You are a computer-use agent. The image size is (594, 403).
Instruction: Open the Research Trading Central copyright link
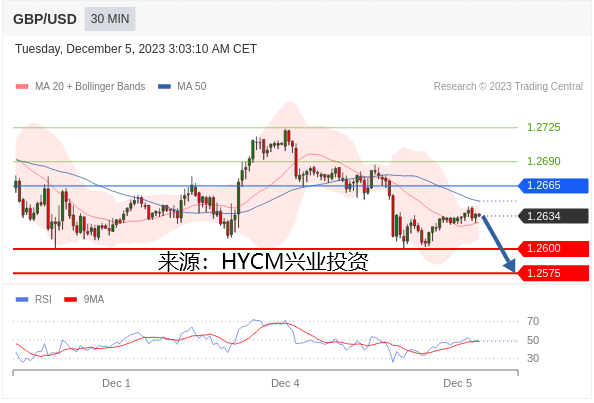[508, 86]
